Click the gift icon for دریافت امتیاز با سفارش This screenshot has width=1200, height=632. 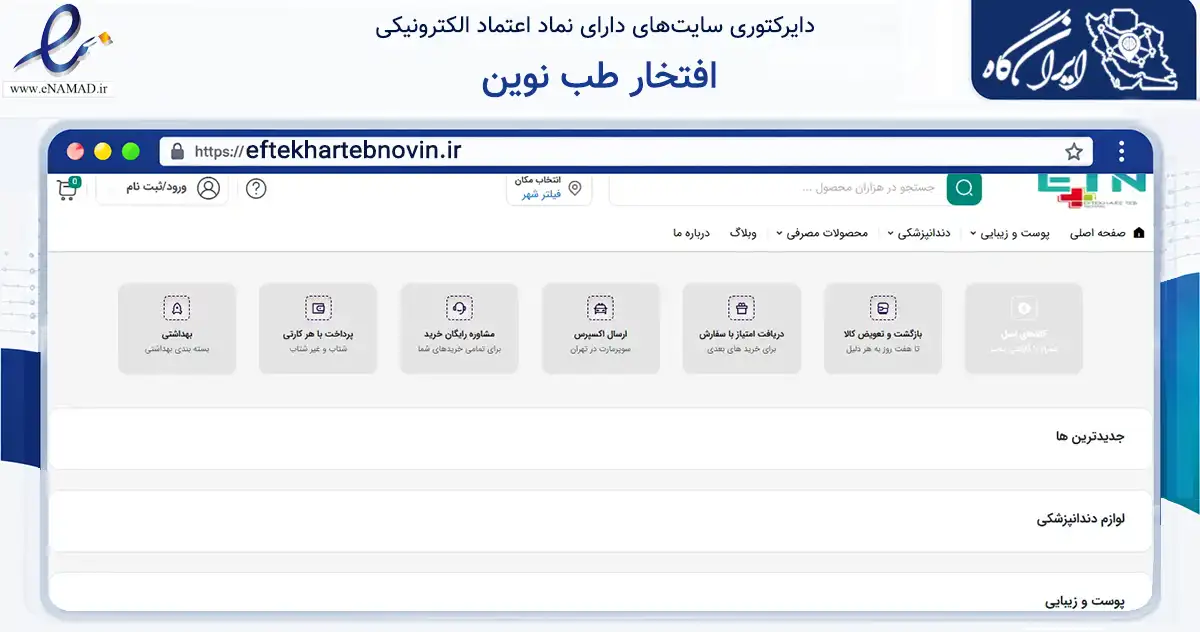click(741, 308)
